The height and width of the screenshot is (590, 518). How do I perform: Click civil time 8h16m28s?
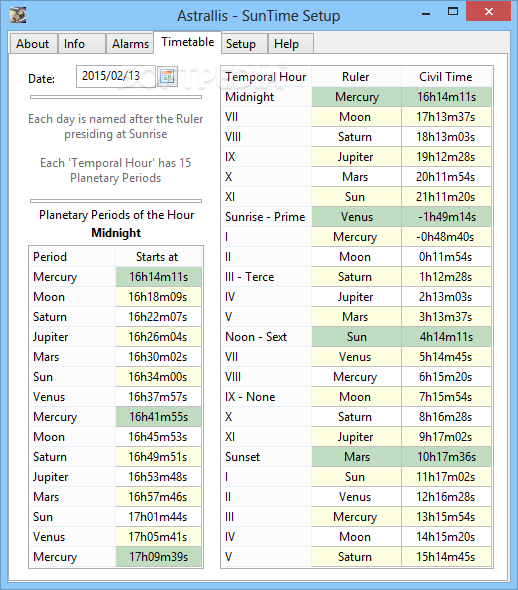[447, 417]
